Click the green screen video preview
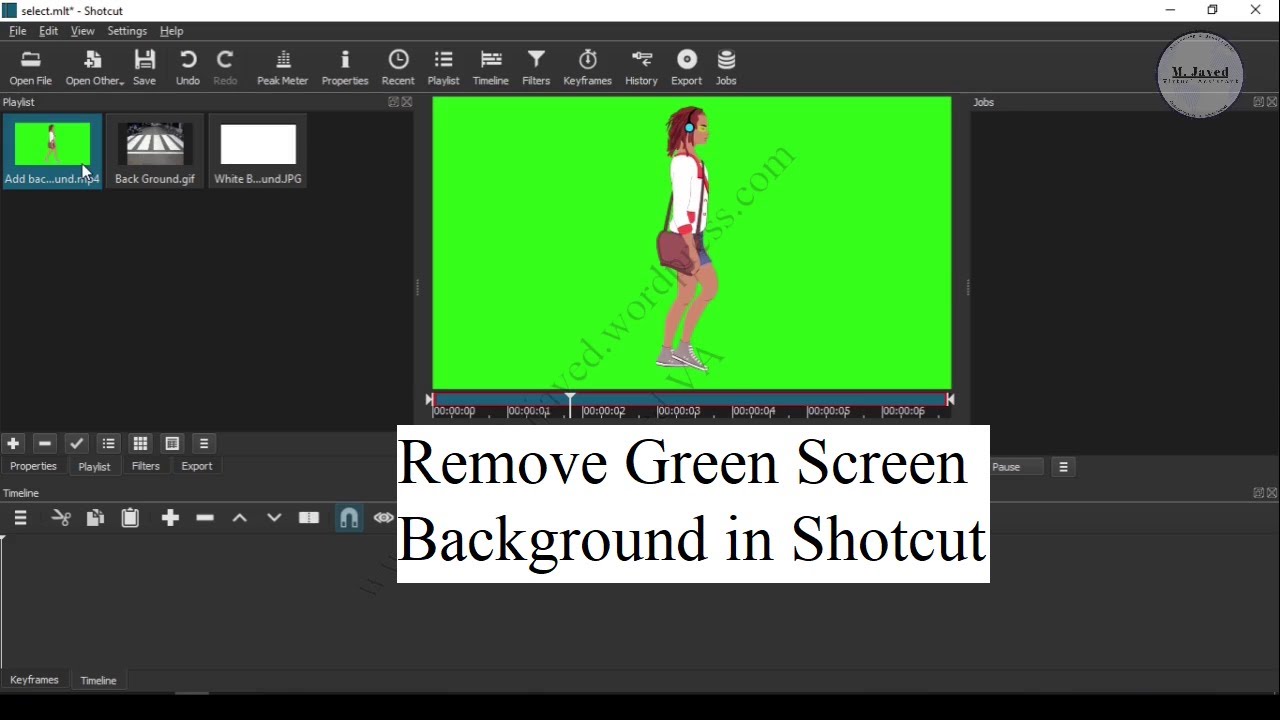The image size is (1280, 720). [692, 243]
